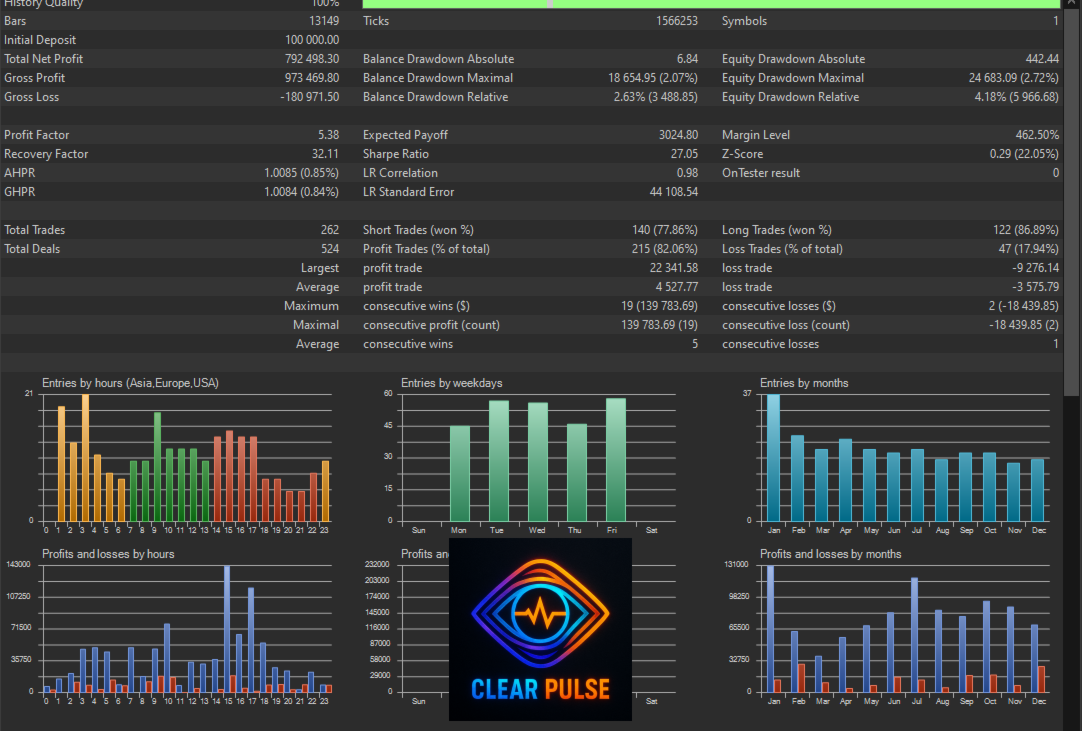This screenshot has width=1082, height=731.
Task: Click the Equity Drawdown Relative label
Action: [x=790, y=97]
